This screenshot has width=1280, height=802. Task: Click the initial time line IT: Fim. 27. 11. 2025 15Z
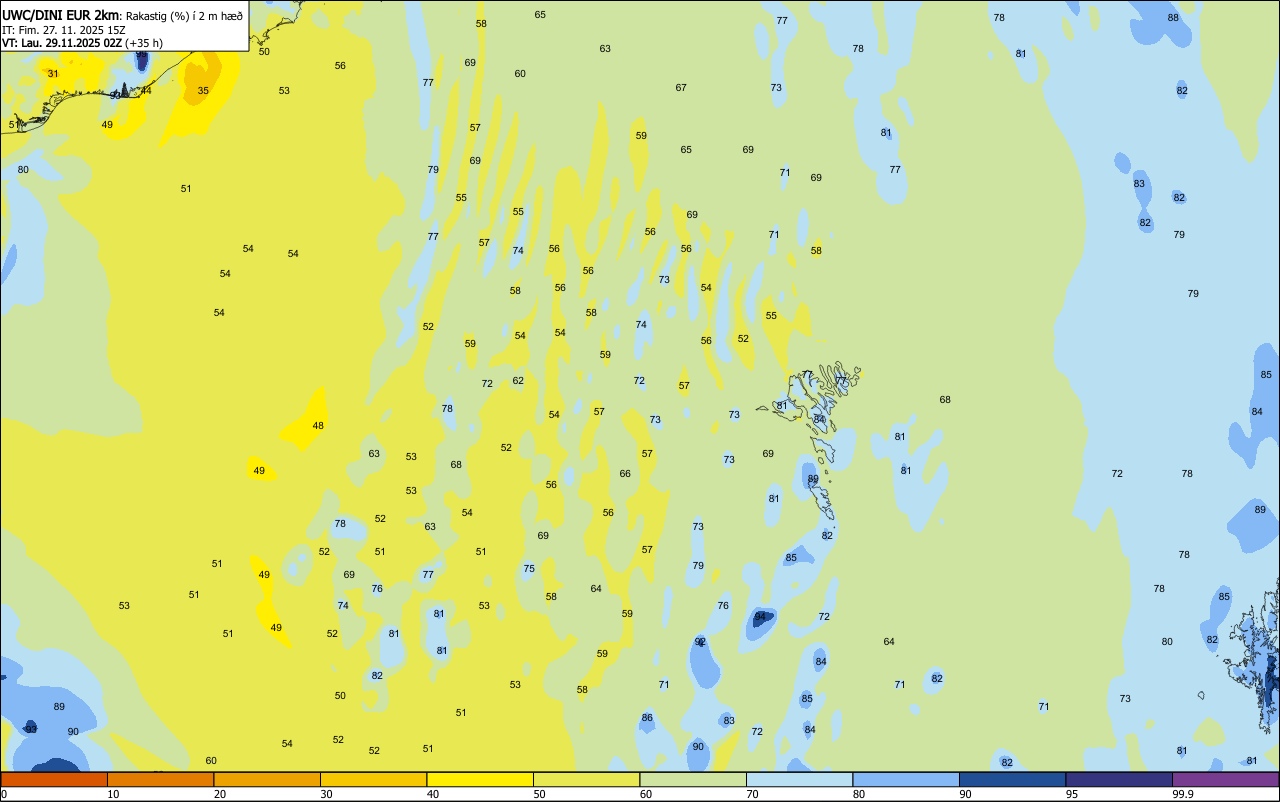[63, 30]
